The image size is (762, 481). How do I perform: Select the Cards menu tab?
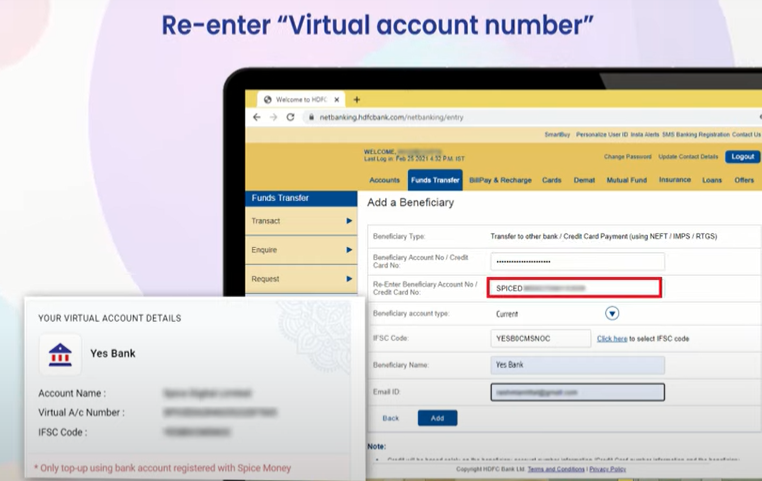pos(552,180)
